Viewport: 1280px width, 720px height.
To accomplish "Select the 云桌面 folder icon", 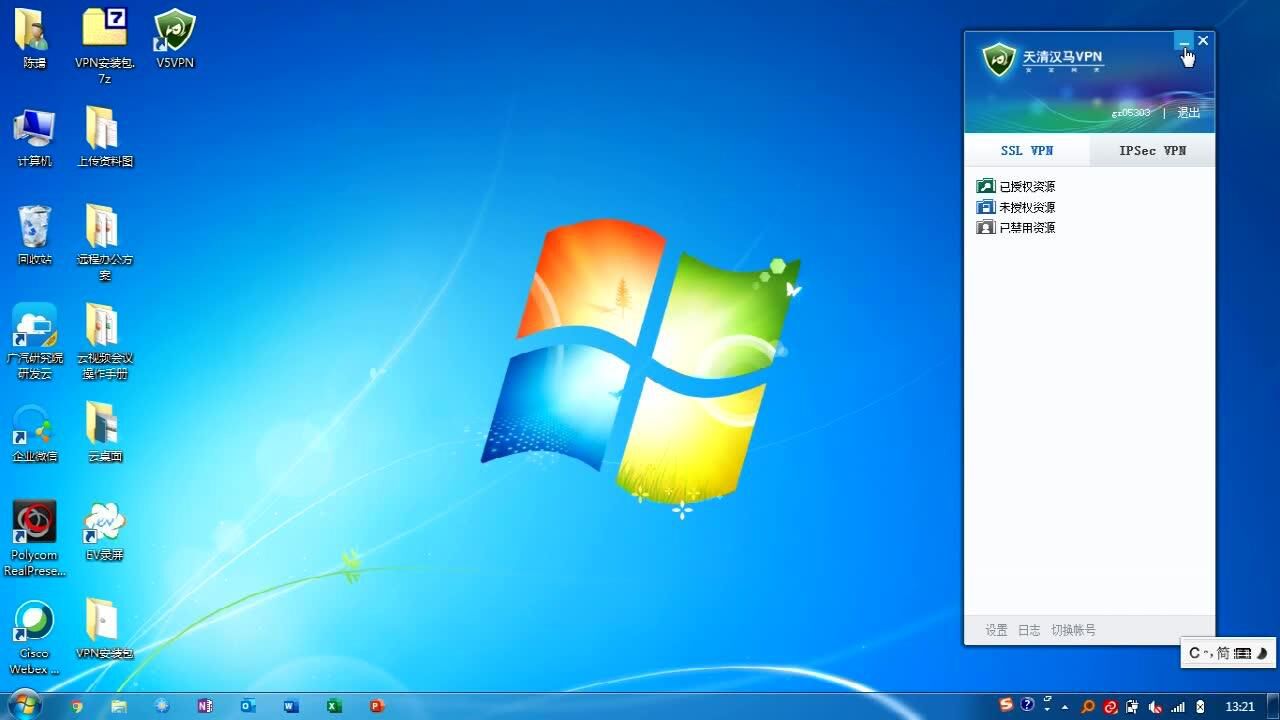I will 105,433.
